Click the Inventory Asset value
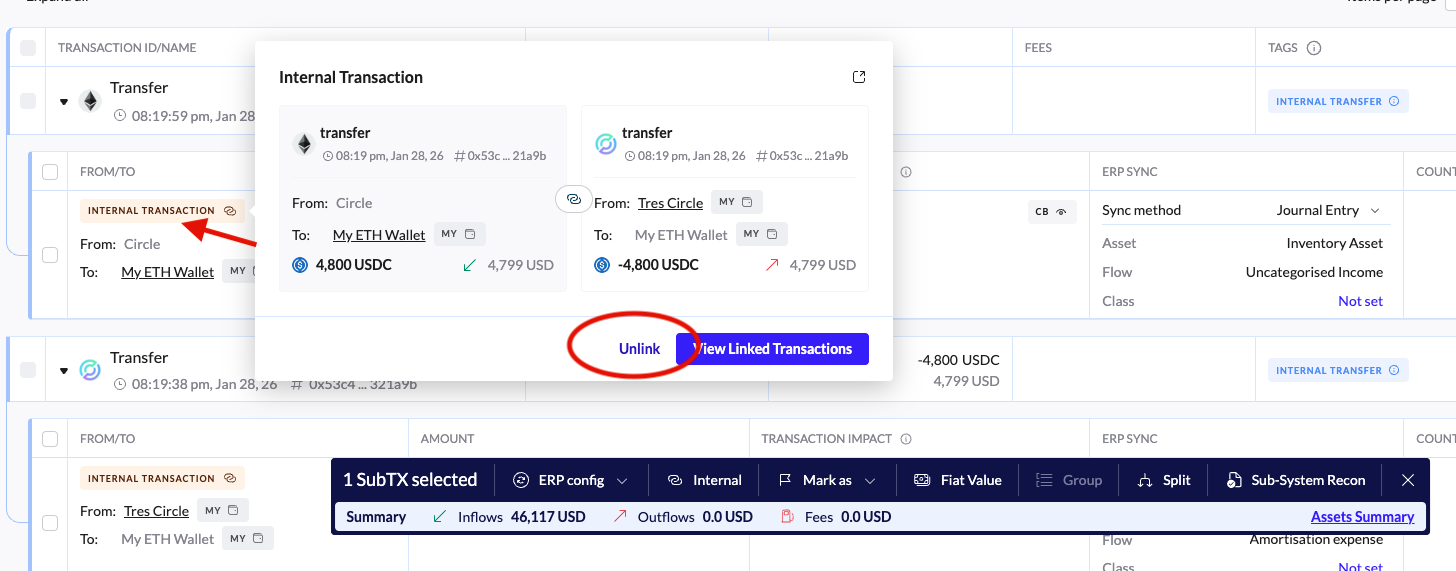Viewport: 1456px width, 571px height. pyautogui.click(x=1334, y=243)
